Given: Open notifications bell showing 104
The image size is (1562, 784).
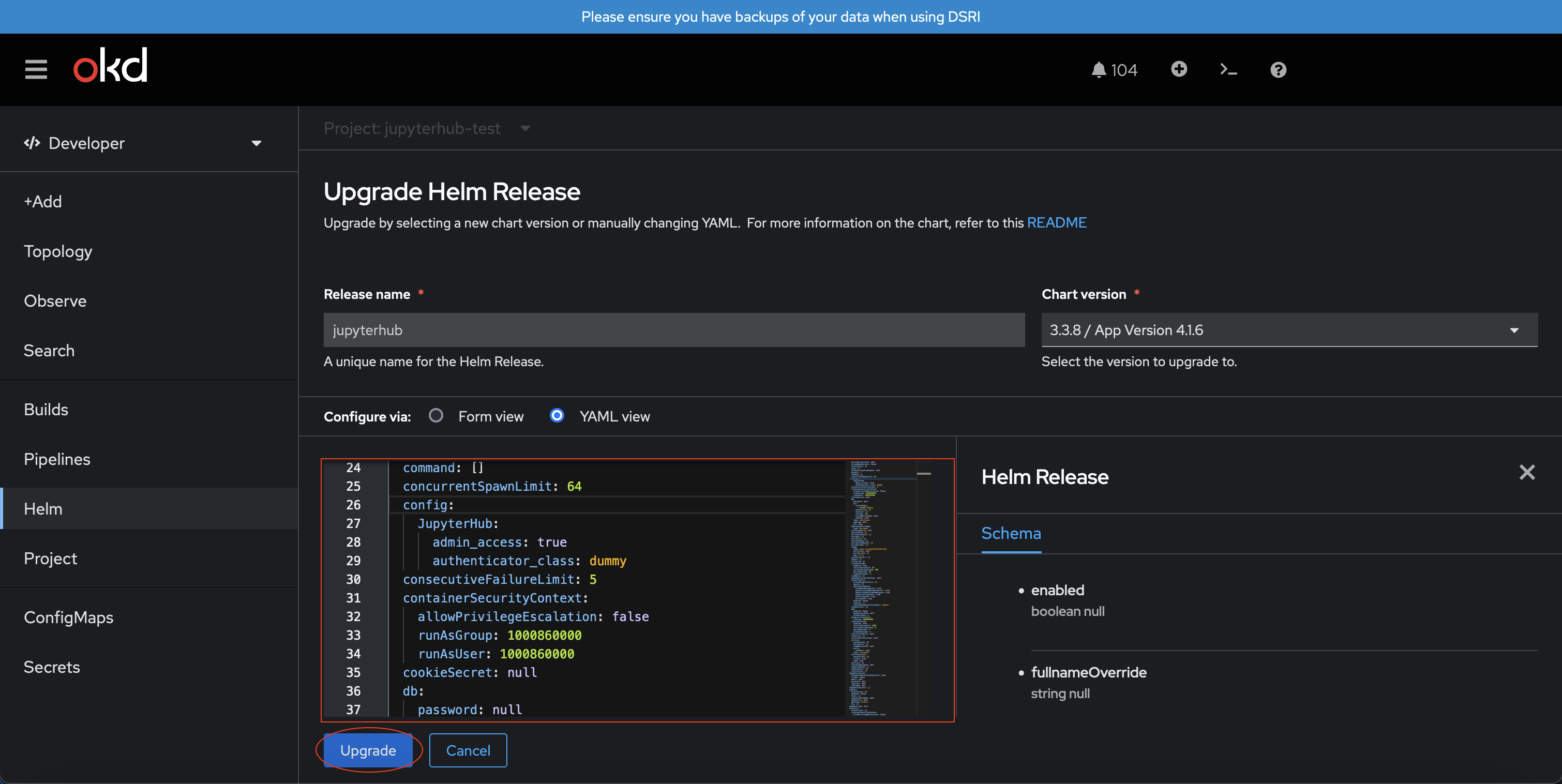Looking at the screenshot, I should click(1114, 70).
